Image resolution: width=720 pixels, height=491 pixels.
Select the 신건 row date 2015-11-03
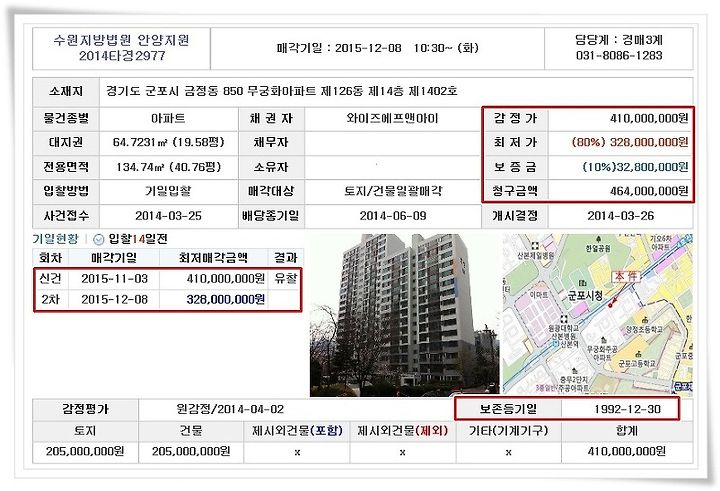[114, 279]
